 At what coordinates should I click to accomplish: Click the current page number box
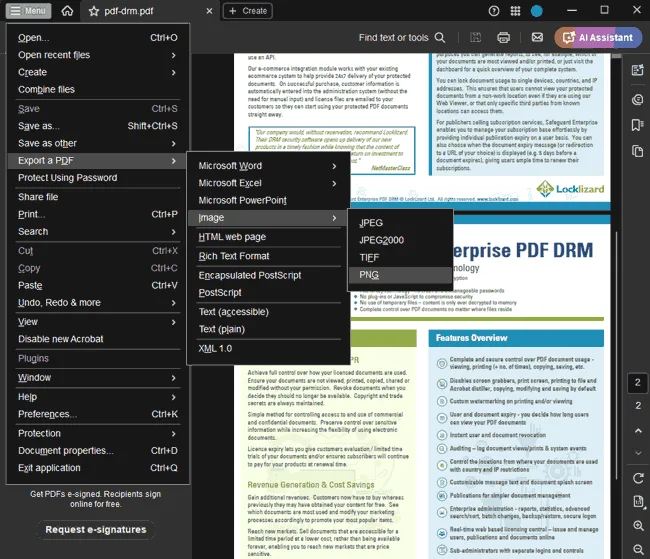point(638,382)
